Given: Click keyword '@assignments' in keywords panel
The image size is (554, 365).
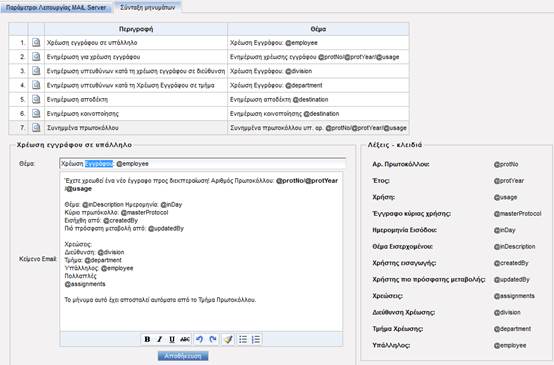Looking at the screenshot, I should click(x=514, y=296).
